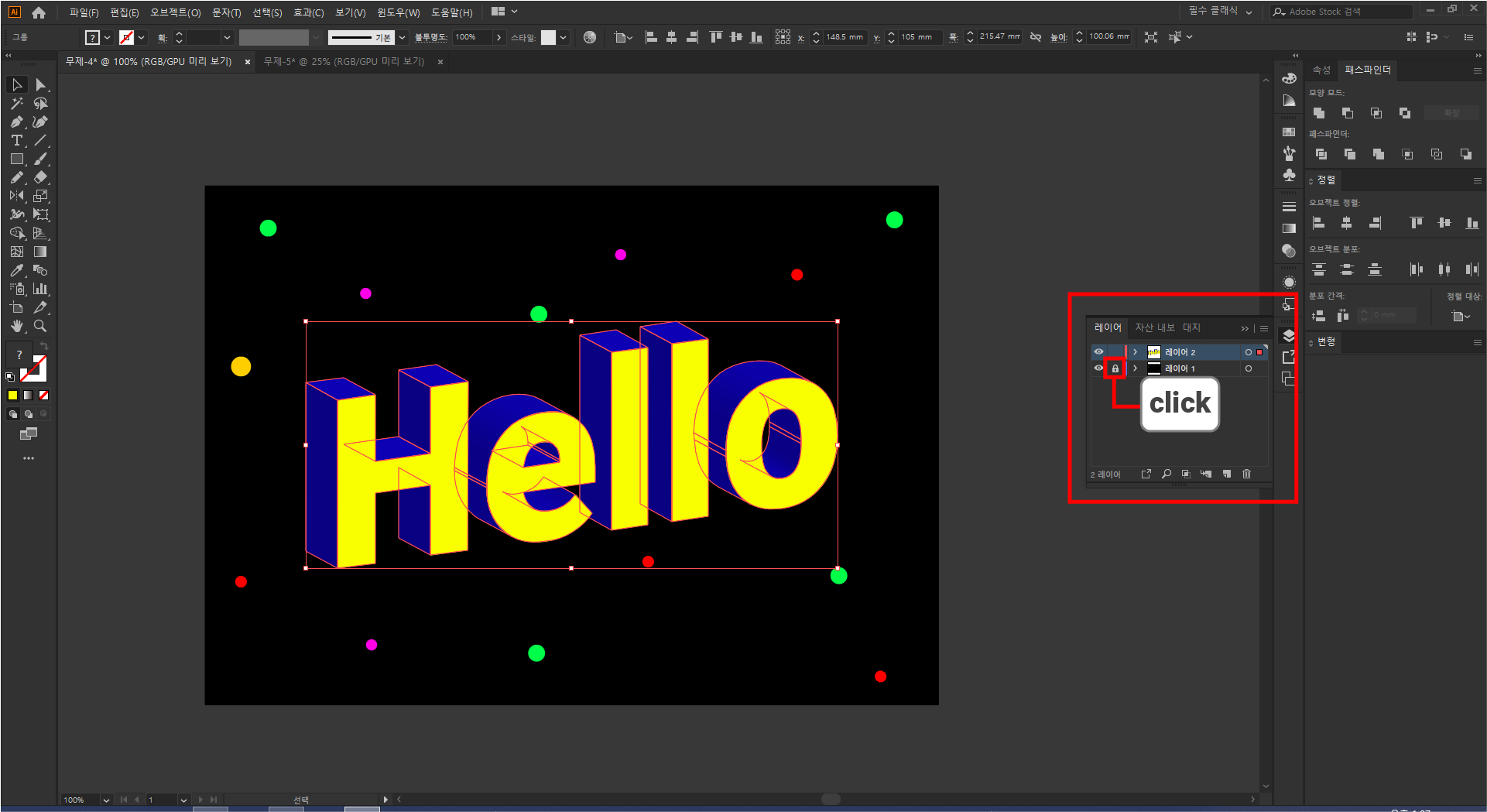Switch to 무제-5* document tab
This screenshot has height=812, width=1487.
(x=344, y=61)
